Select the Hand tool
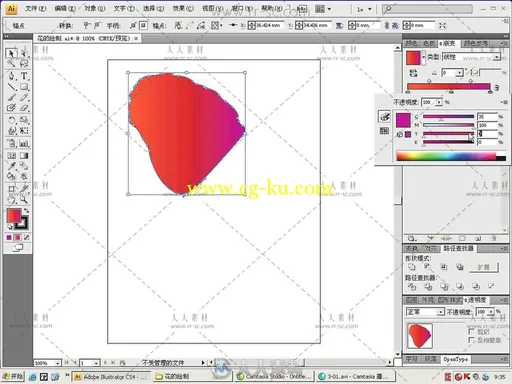The image size is (512, 384). tap(11, 200)
